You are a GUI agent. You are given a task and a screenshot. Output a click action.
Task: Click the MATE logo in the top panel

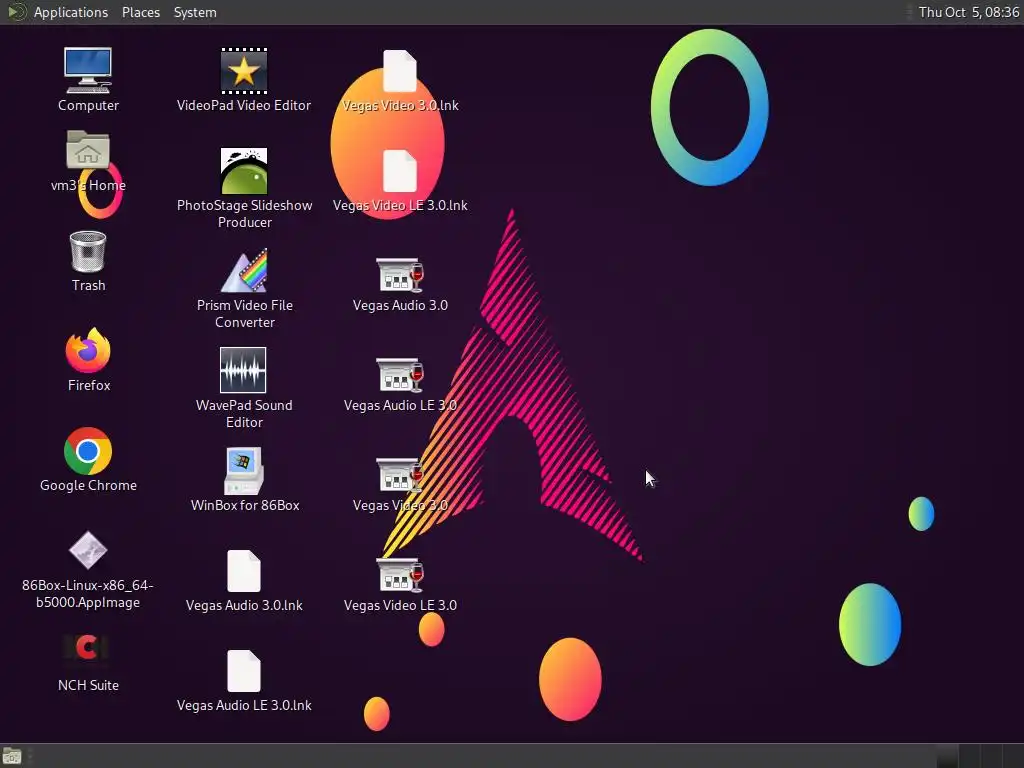(x=16, y=12)
